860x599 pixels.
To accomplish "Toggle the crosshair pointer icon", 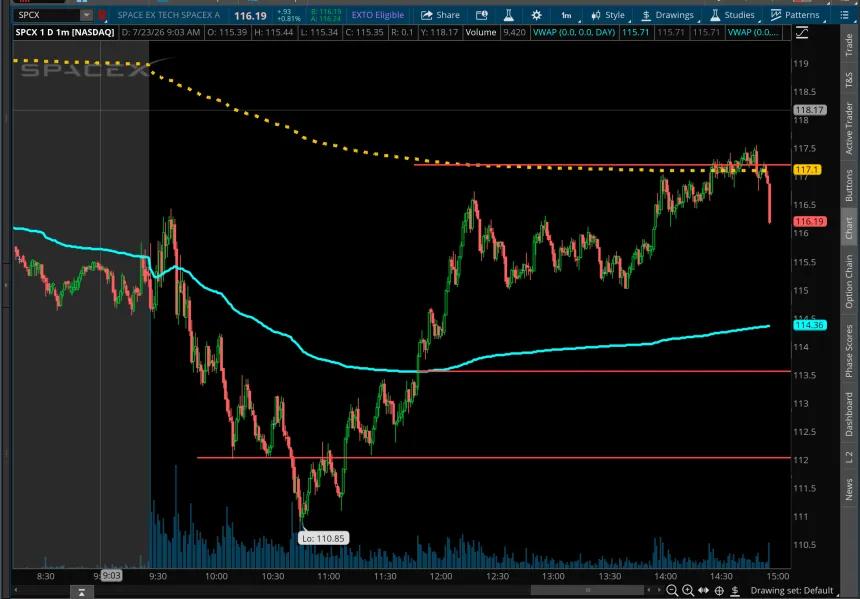I will coord(719,590).
